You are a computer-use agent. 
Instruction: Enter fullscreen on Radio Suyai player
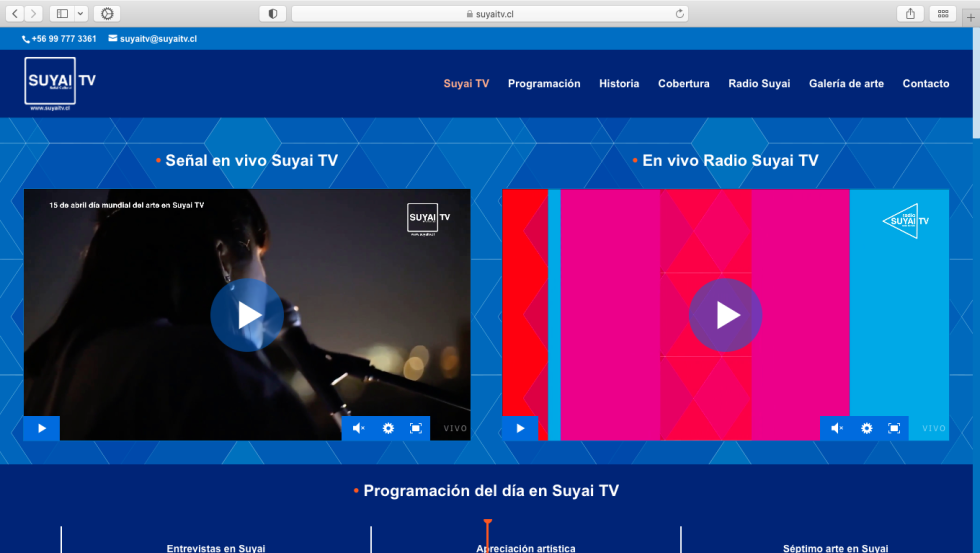click(894, 428)
